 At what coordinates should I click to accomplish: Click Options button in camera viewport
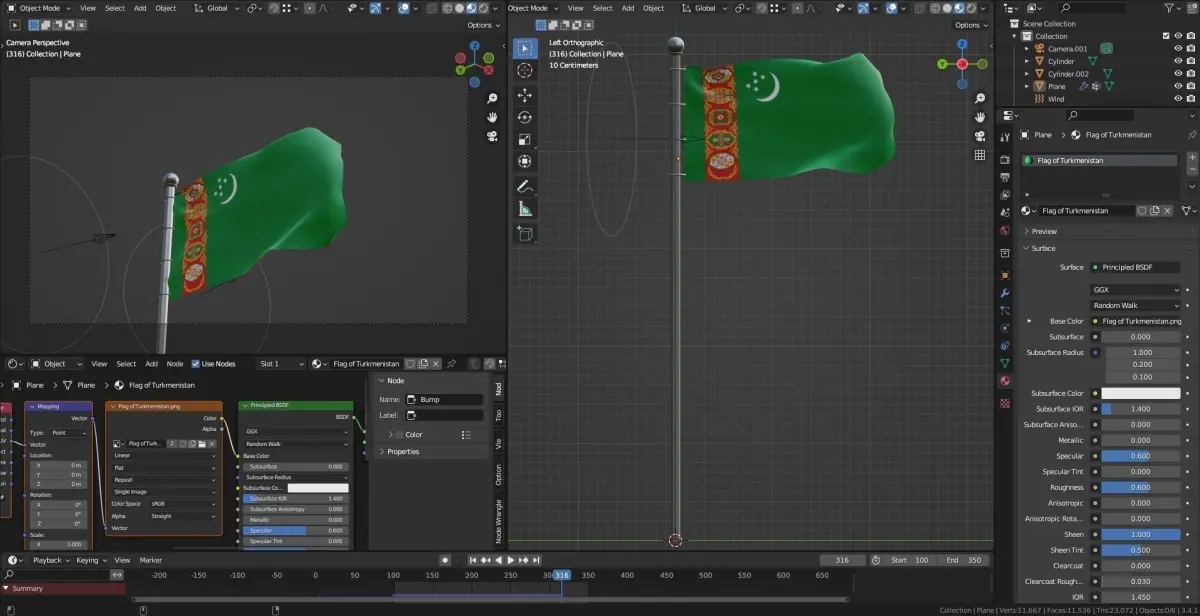482,25
